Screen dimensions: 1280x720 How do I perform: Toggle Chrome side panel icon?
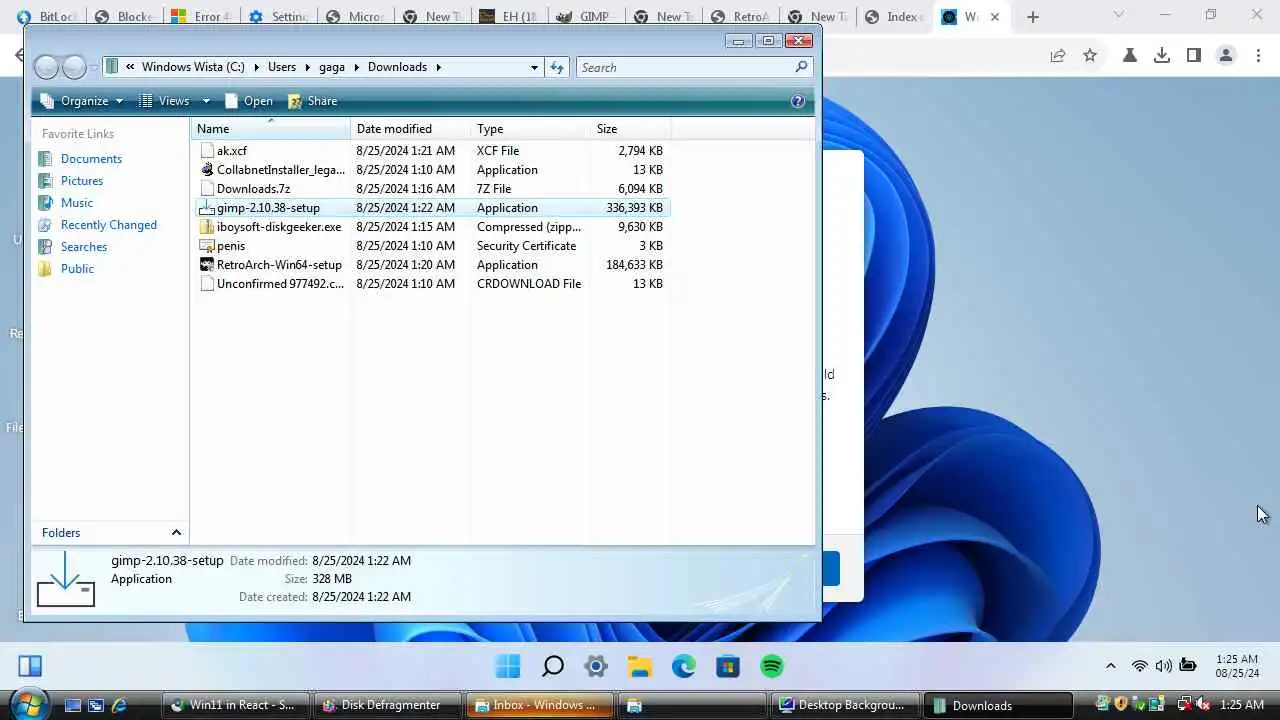1194,56
